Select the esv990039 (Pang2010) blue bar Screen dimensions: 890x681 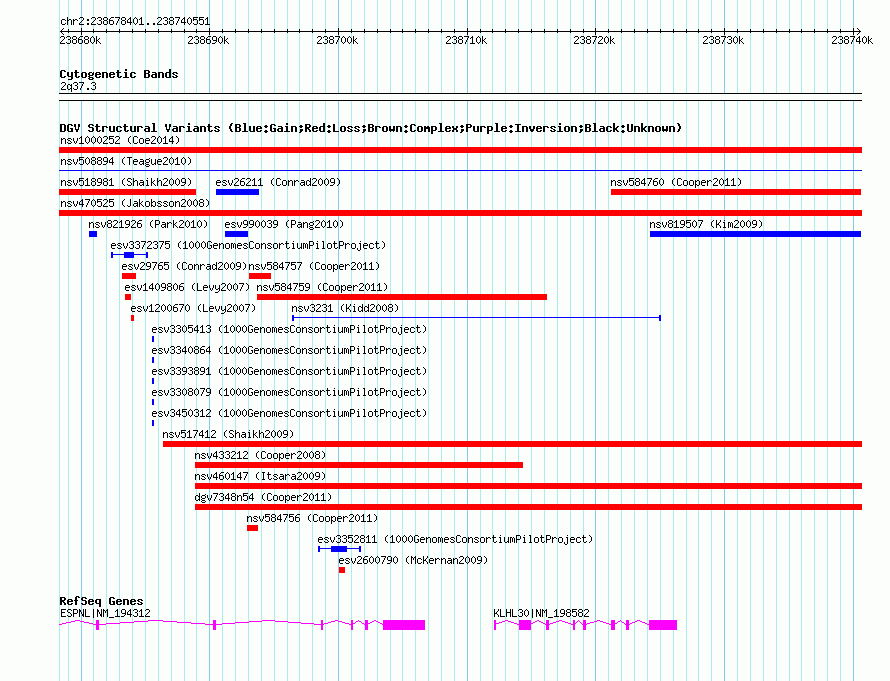point(236,234)
